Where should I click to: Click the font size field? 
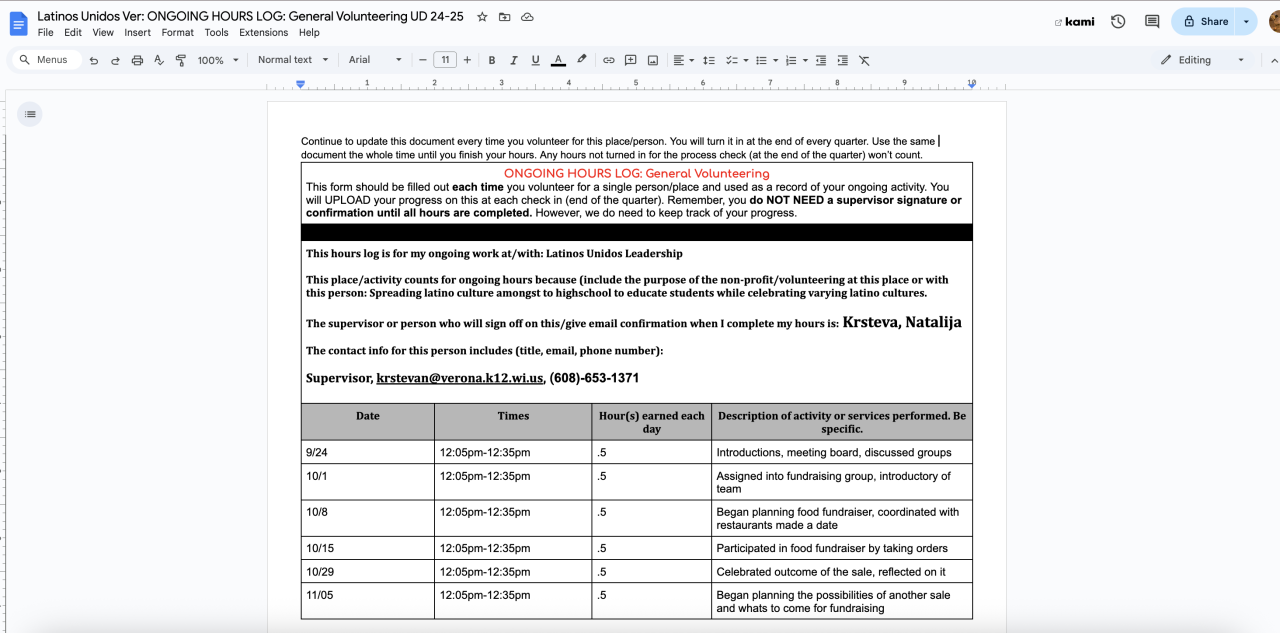pos(445,60)
